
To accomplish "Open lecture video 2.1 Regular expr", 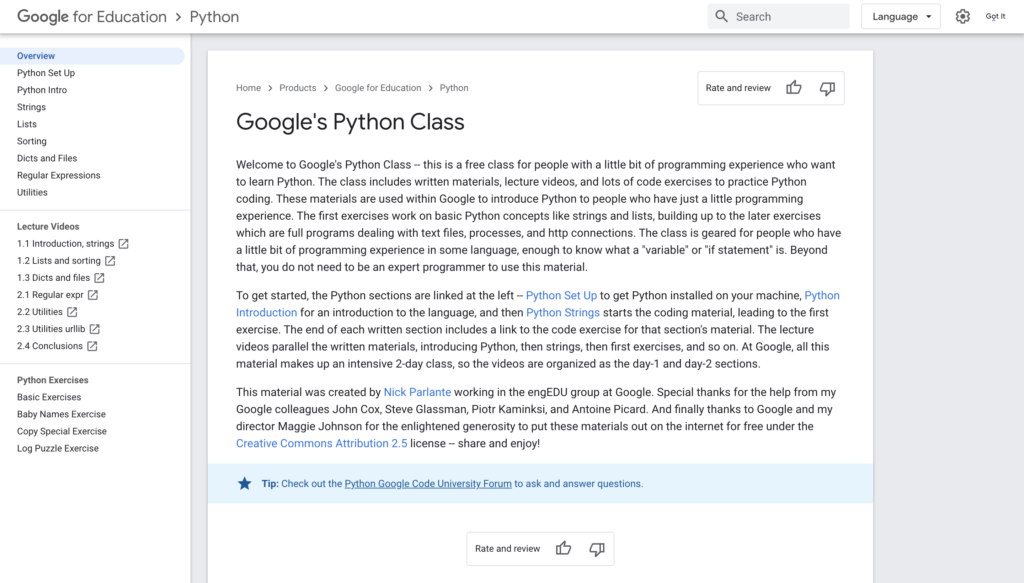I will point(50,294).
